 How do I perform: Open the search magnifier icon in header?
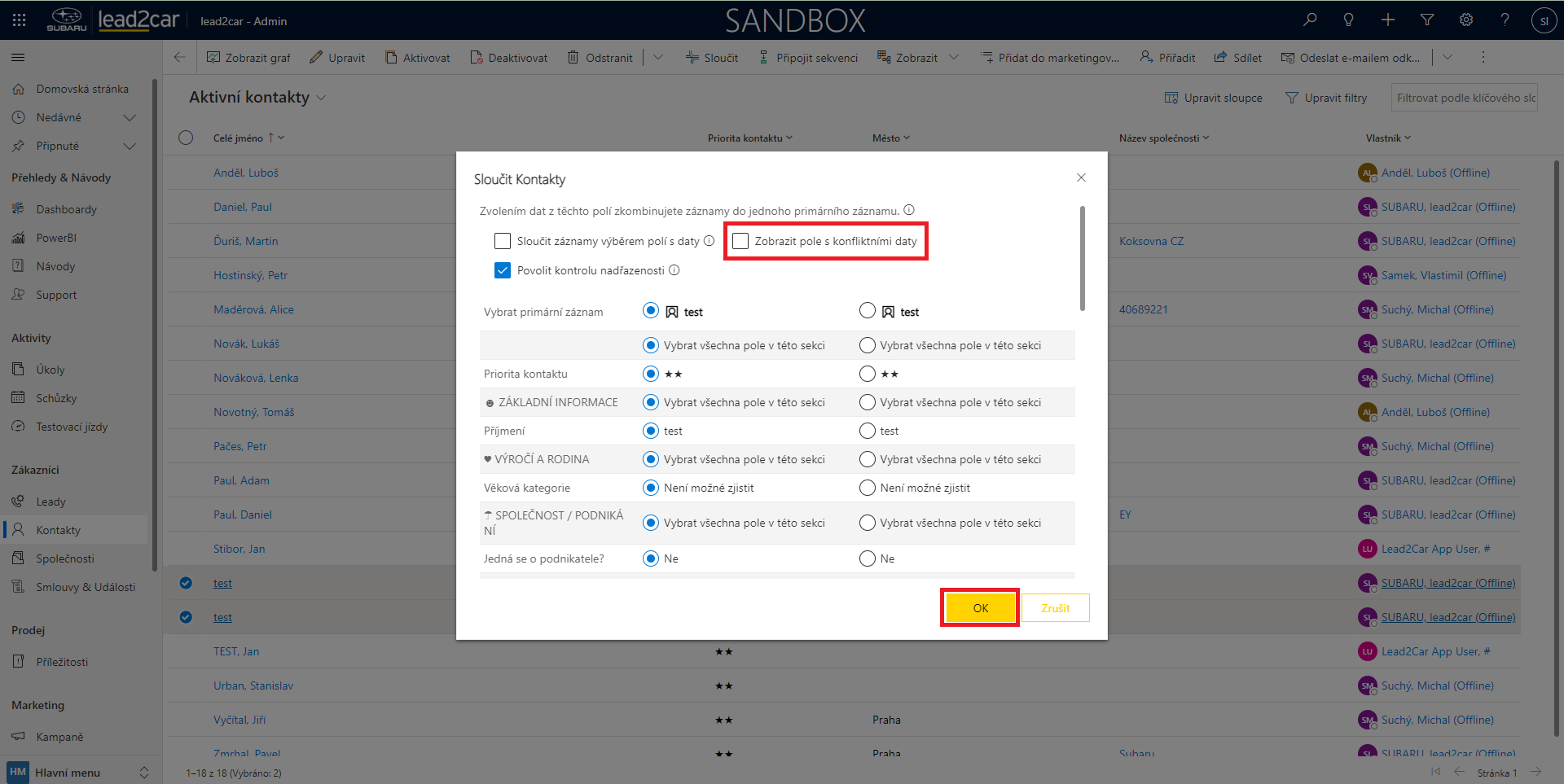1309,20
